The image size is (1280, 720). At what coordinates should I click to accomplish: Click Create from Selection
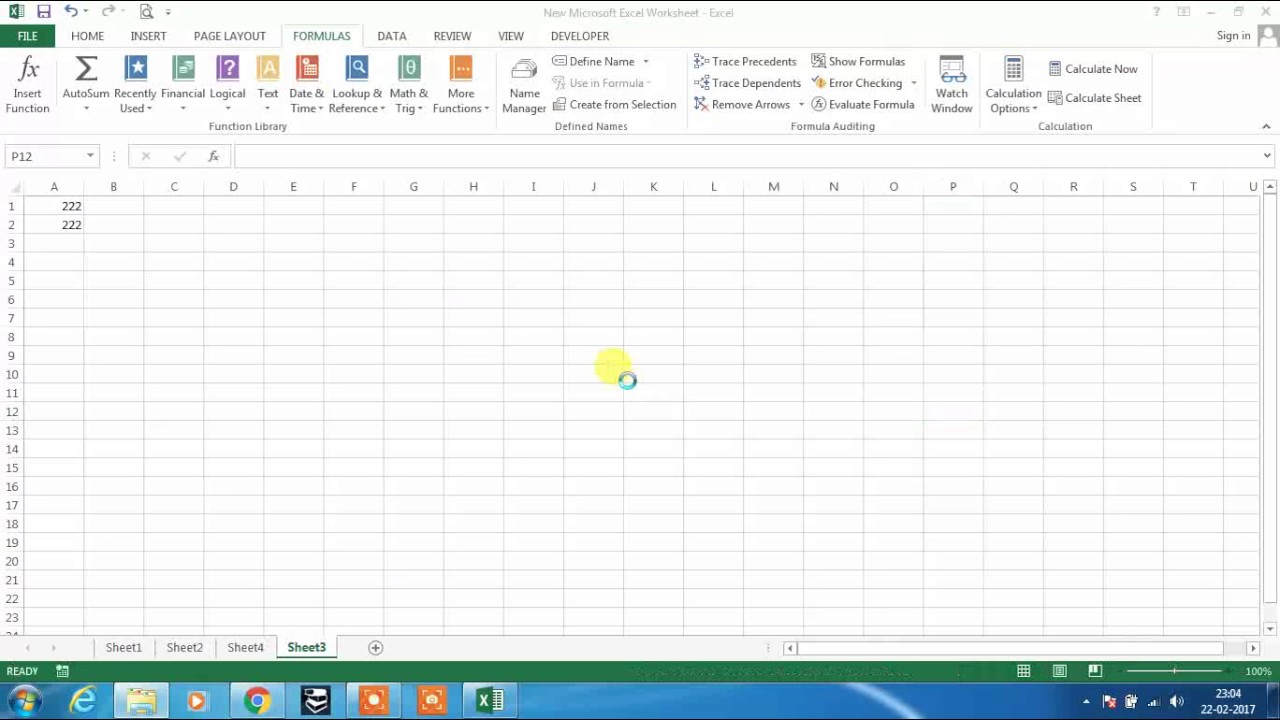pyautogui.click(x=614, y=104)
